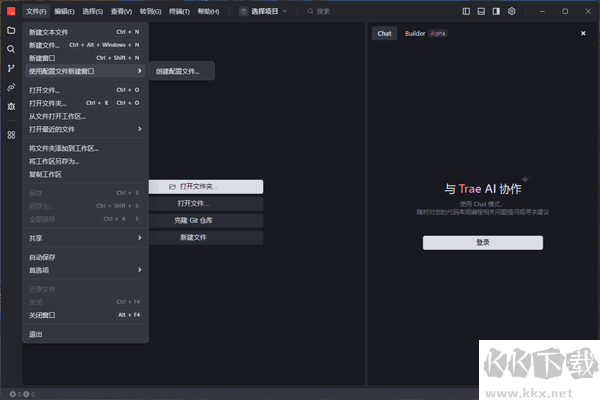Click the 打开文件夹... welcome button
The height and width of the screenshot is (400, 600).
[x=206, y=187]
